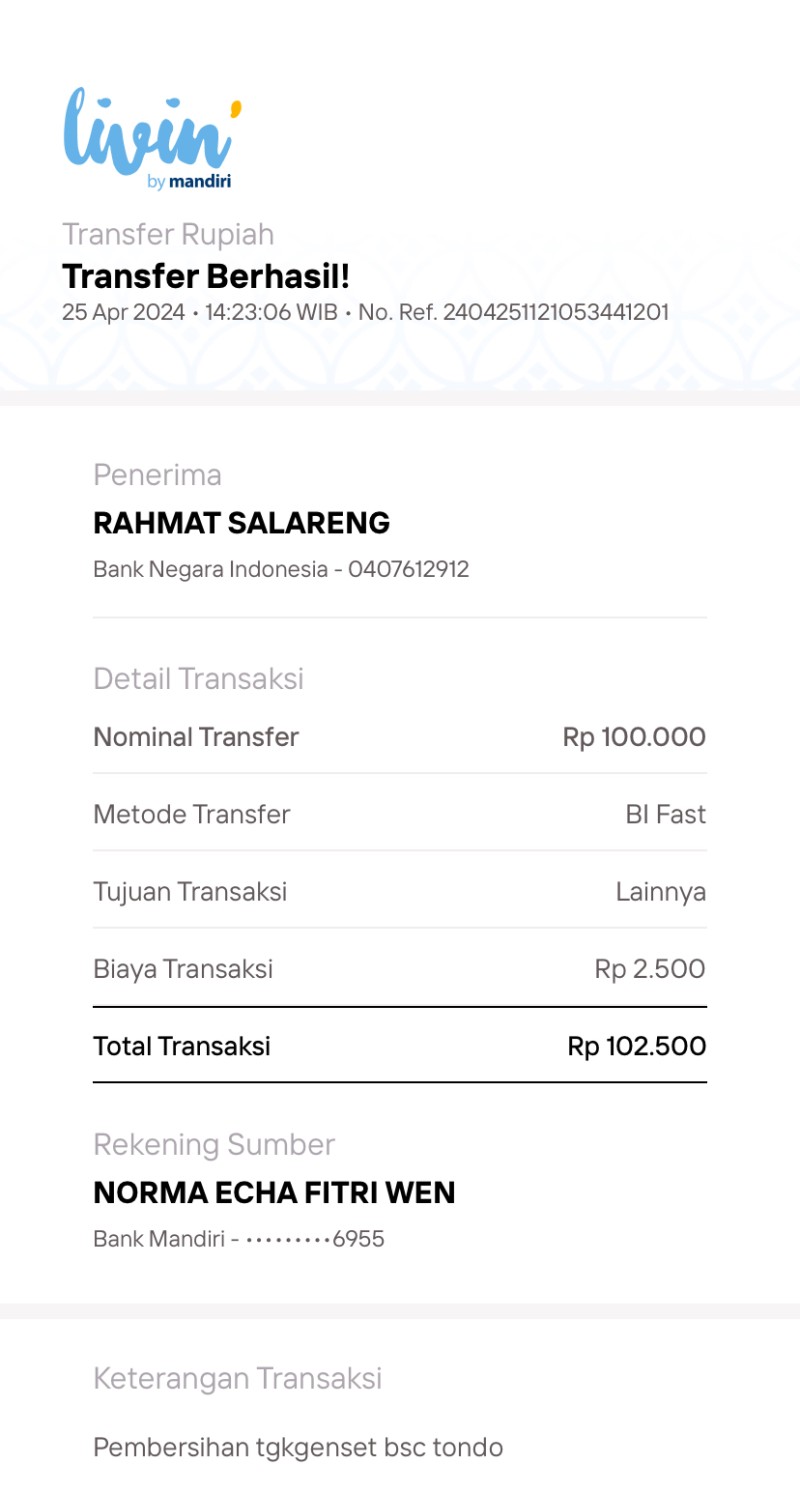
Task: Select the Transfer Berhasil! heading
Action: (x=206, y=276)
